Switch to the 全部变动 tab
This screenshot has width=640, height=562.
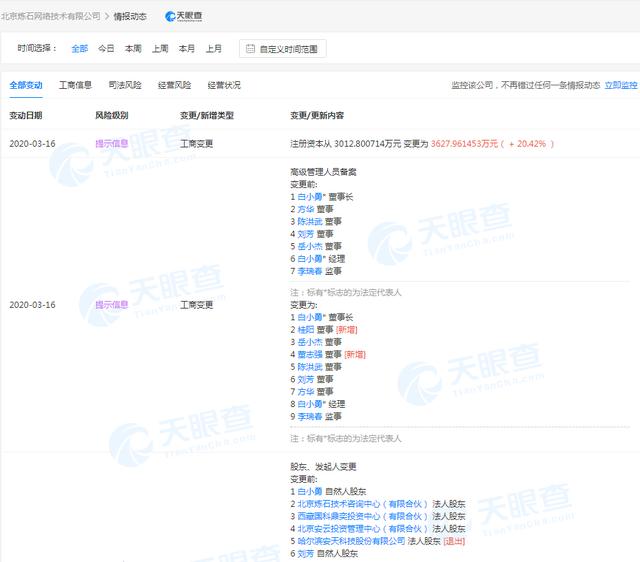click(26, 85)
